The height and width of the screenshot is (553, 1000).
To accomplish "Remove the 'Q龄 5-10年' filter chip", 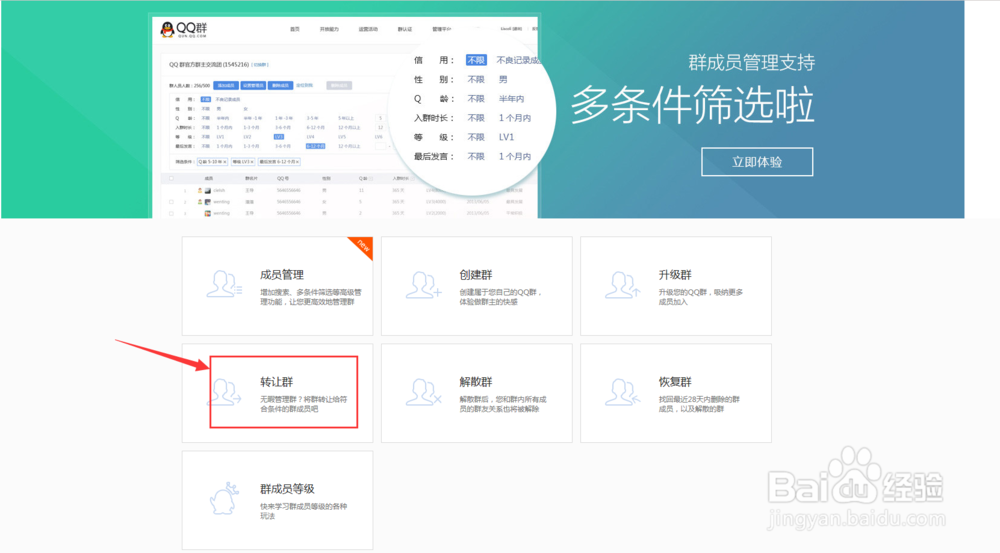I will tap(224, 162).
